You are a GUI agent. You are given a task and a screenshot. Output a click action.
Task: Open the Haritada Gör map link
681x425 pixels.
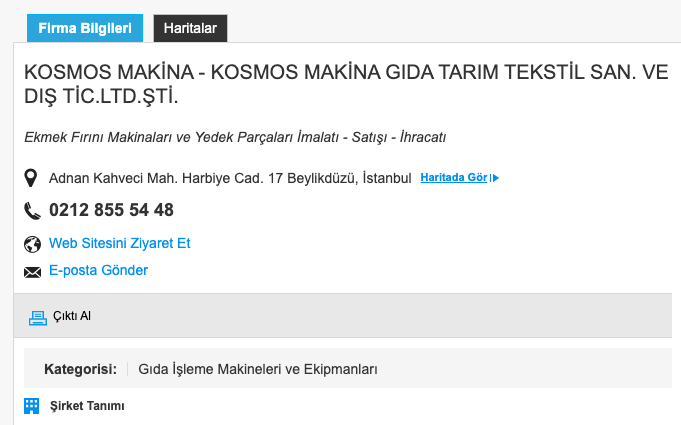(x=453, y=178)
